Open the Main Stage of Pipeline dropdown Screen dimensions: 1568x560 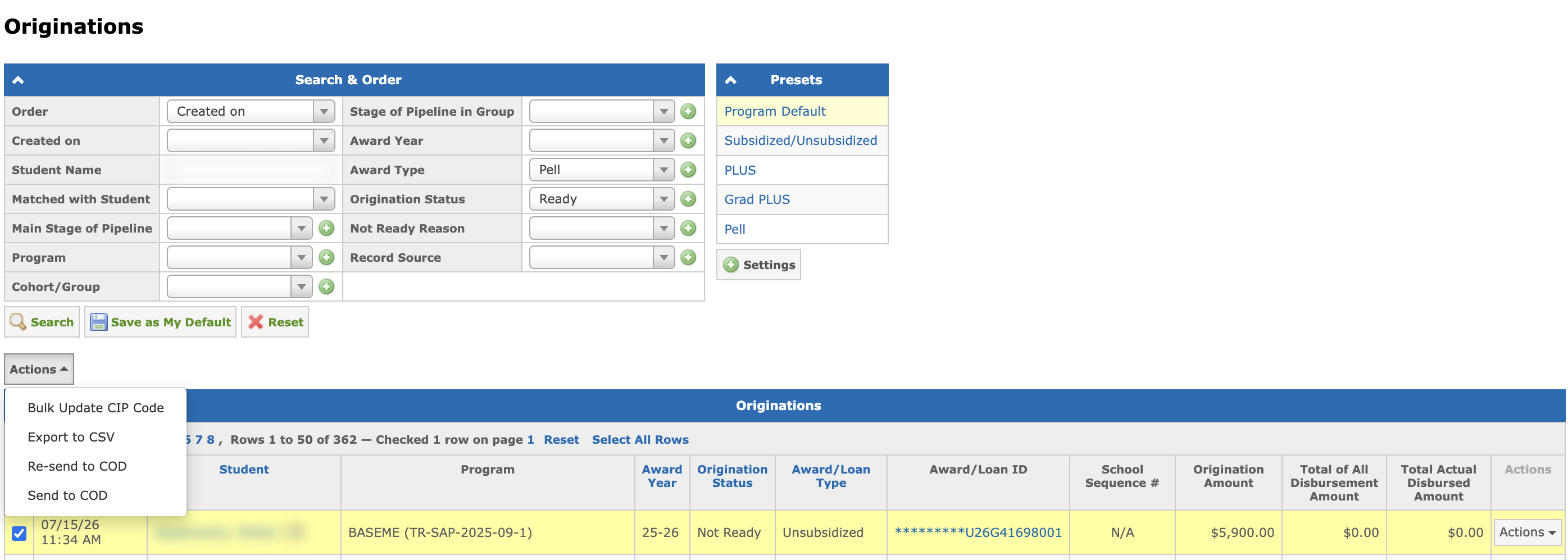tap(239, 228)
